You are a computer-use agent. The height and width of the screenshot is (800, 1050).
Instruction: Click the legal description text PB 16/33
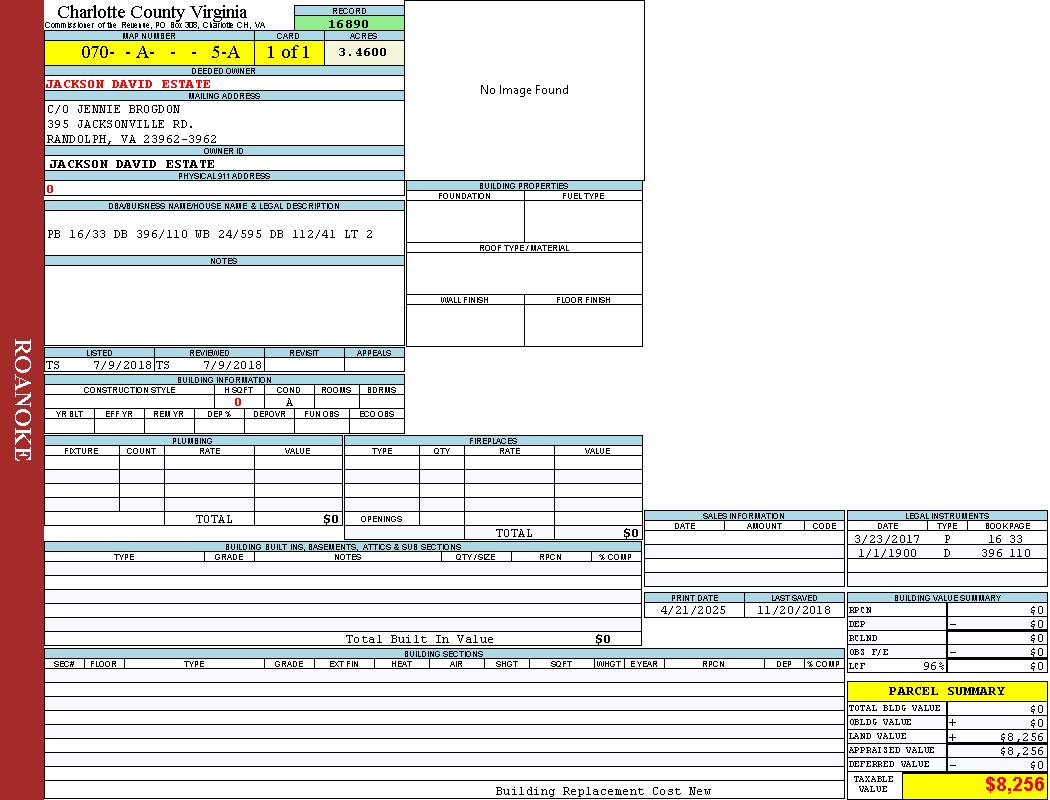210,234
